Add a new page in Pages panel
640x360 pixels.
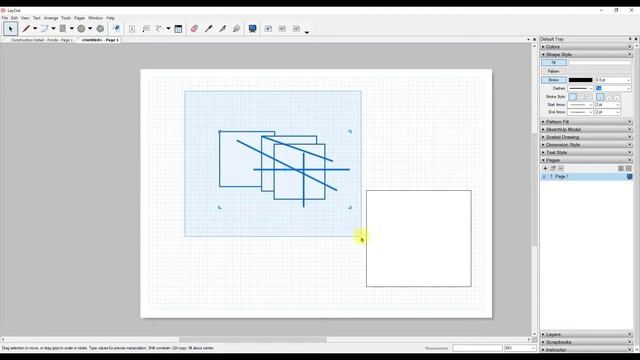(x=545, y=168)
